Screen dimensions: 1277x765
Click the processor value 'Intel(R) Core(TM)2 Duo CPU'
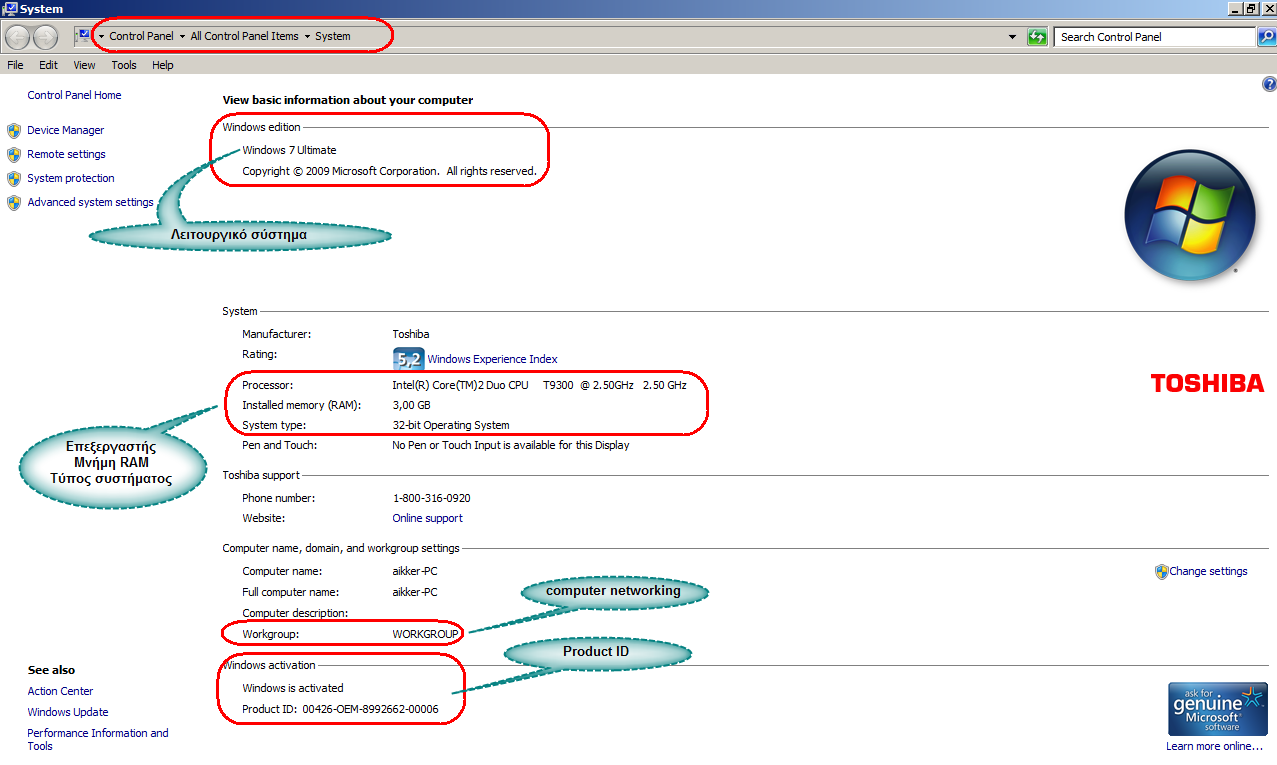(460, 385)
